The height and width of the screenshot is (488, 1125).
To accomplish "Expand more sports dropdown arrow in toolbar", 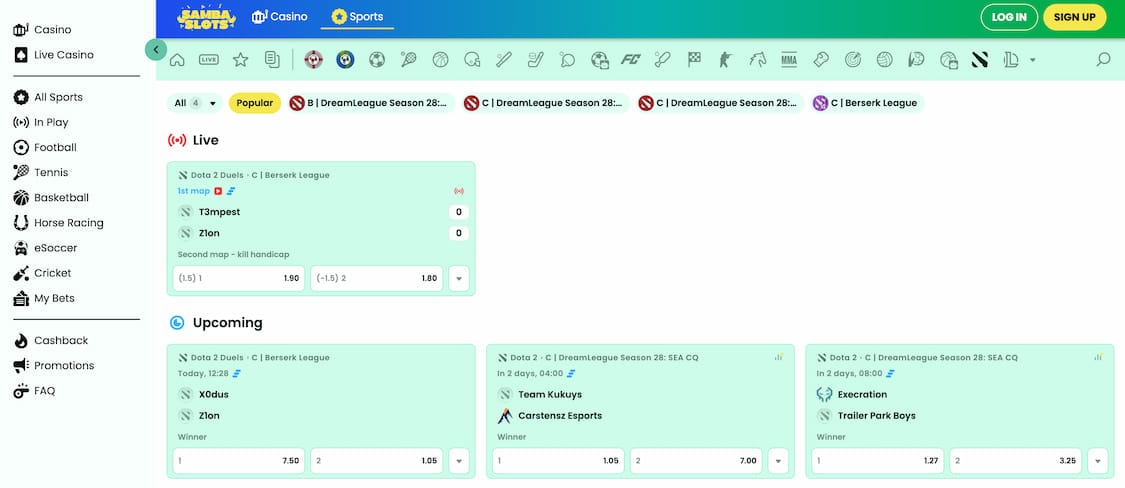I will click(1032, 60).
